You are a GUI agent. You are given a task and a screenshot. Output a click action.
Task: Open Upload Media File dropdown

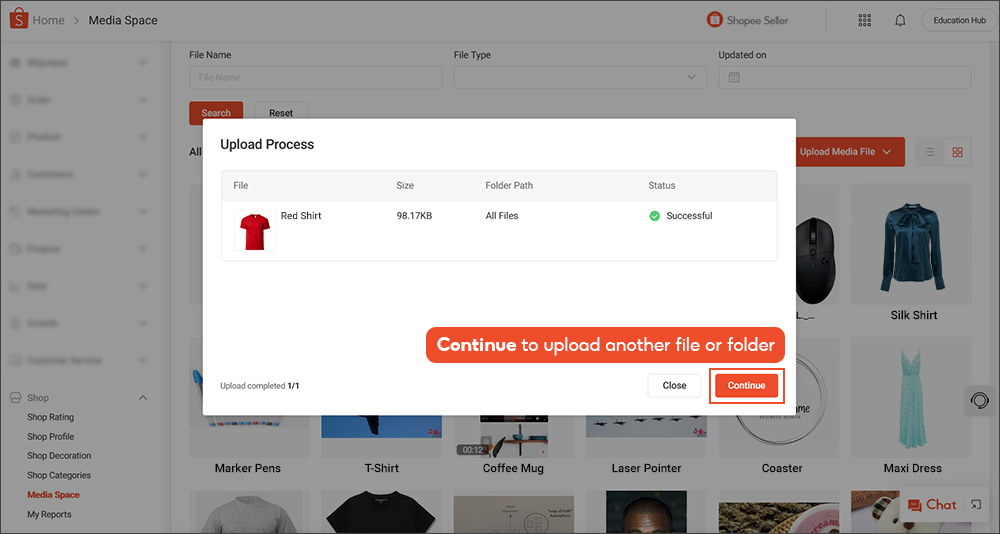[x=849, y=152]
